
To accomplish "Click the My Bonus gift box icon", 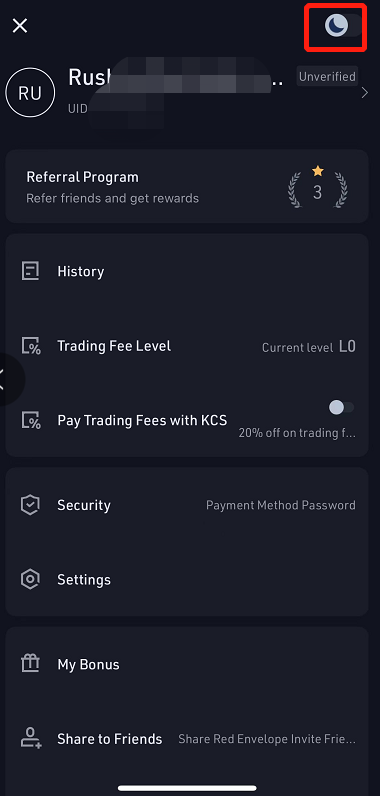I will point(30,664).
